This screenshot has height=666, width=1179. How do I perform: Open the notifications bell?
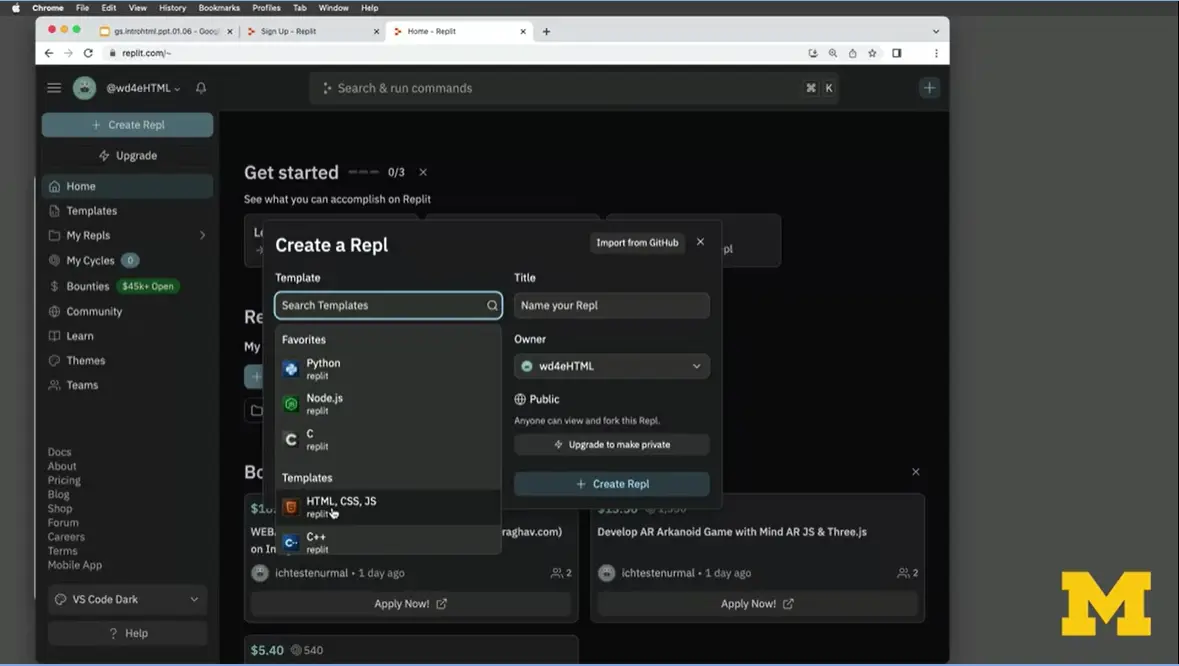click(201, 88)
